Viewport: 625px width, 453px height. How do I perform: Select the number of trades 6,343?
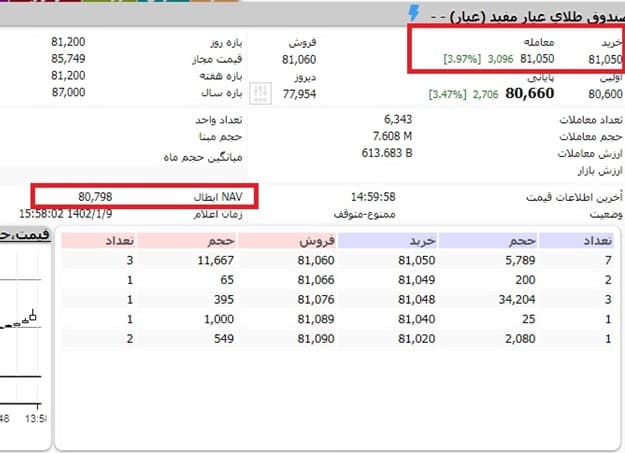(x=398, y=119)
